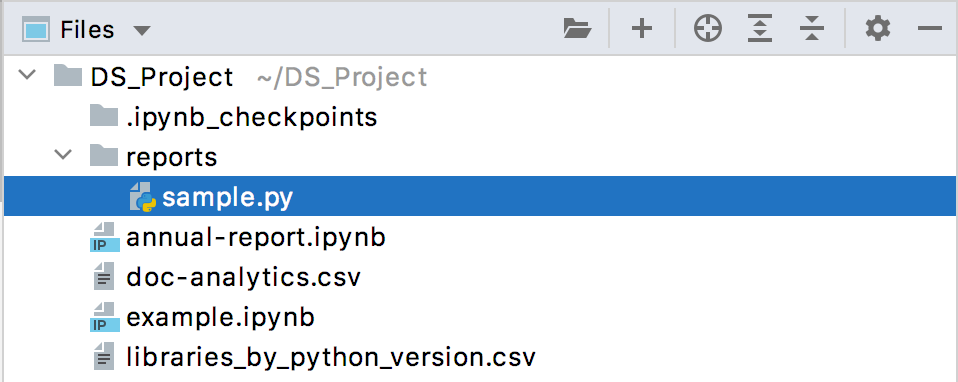The image size is (958, 382).
Task: Click the Files view window icon
Action: [35, 29]
